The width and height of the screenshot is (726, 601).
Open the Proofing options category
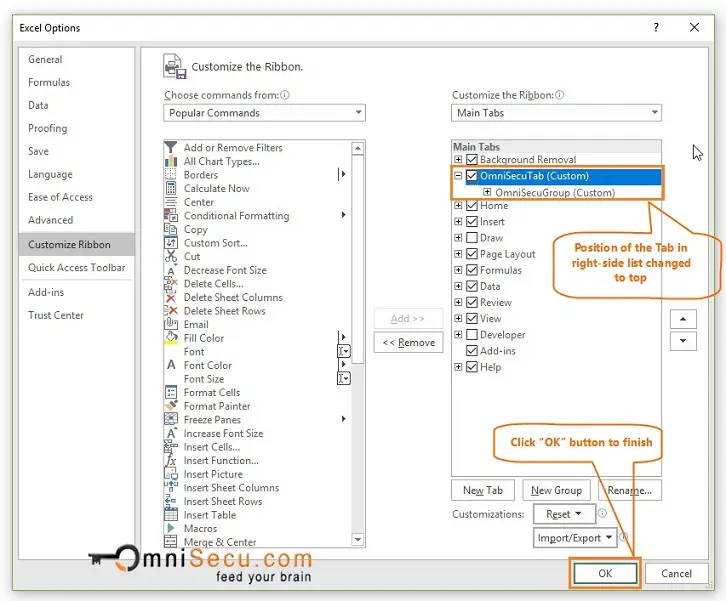pyautogui.click(x=48, y=128)
